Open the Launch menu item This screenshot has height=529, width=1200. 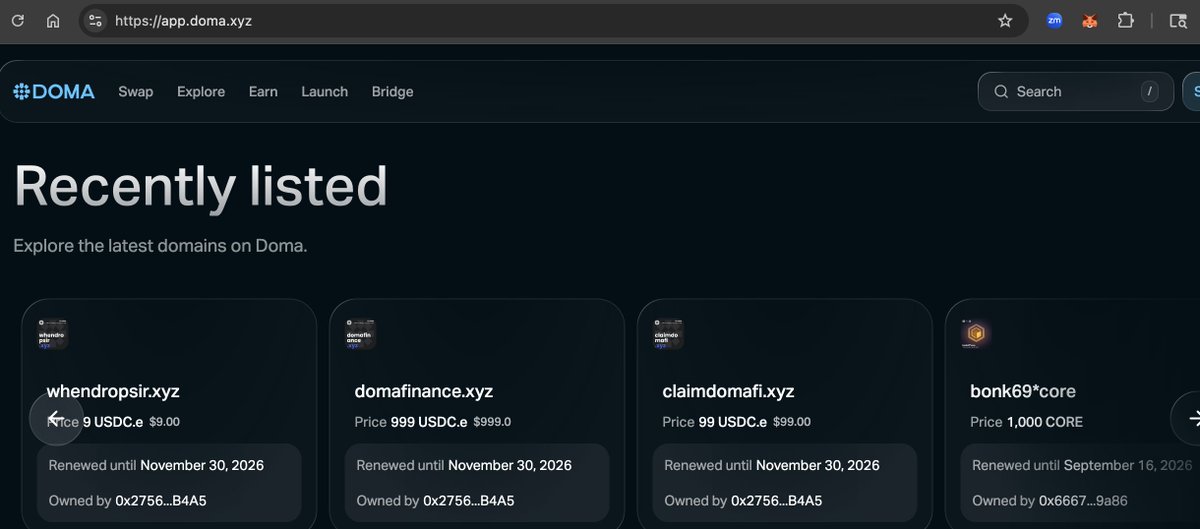click(325, 91)
